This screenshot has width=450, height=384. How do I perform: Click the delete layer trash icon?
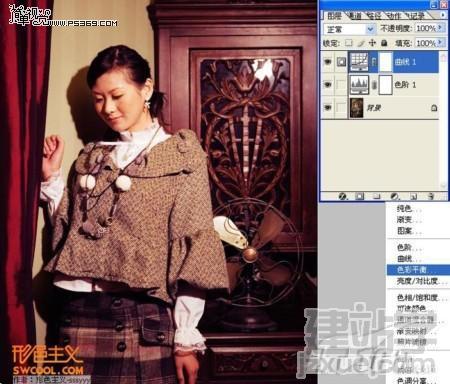pyautogui.click(x=431, y=196)
